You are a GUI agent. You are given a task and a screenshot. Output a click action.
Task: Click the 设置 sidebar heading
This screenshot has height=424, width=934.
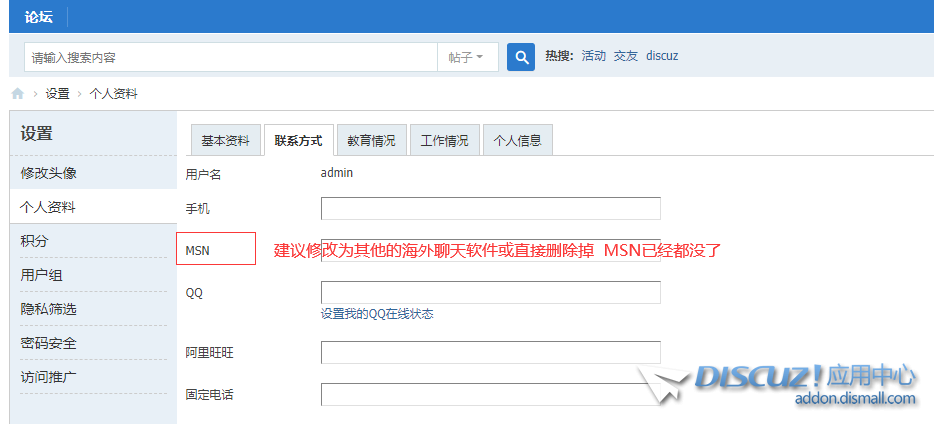37,133
